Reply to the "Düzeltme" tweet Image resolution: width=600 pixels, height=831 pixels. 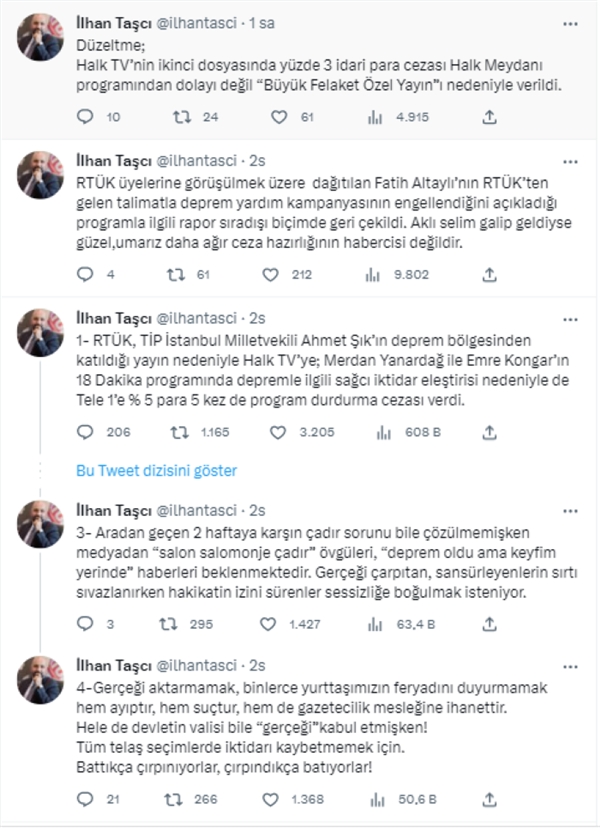pyautogui.click(x=84, y=117)
